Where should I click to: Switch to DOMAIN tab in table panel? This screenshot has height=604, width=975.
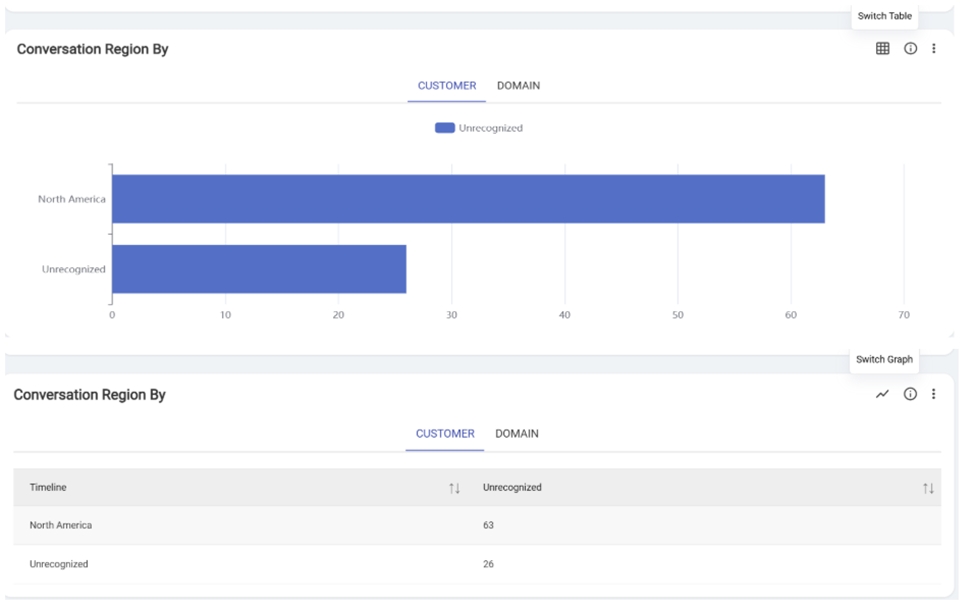pyautogui.click(x=517, y=434)
